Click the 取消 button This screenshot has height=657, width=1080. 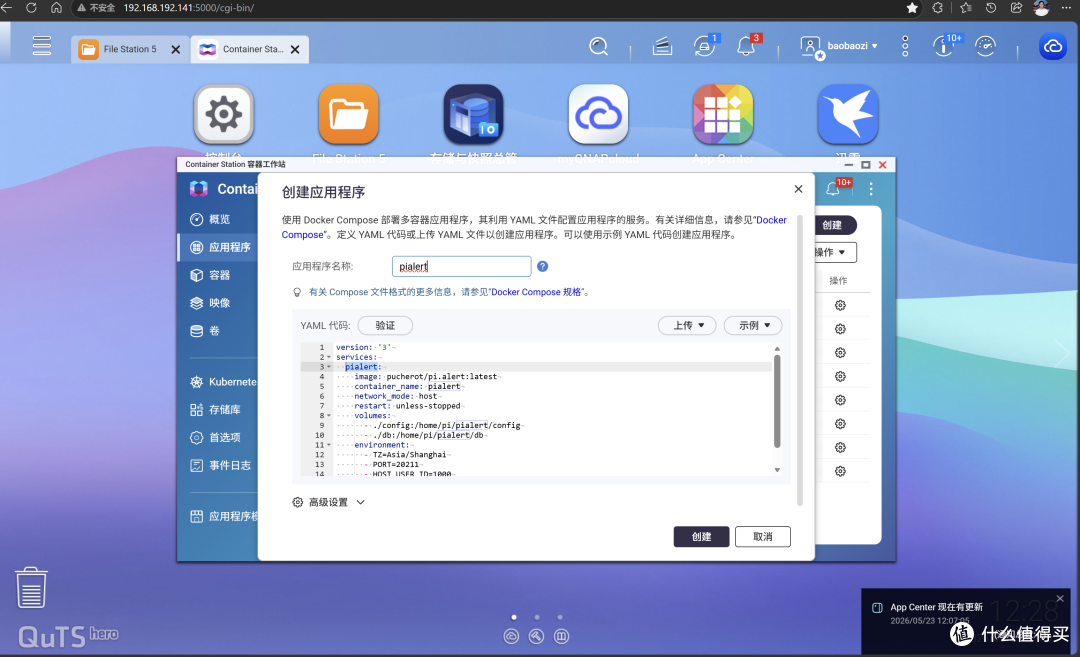point(762,536)
